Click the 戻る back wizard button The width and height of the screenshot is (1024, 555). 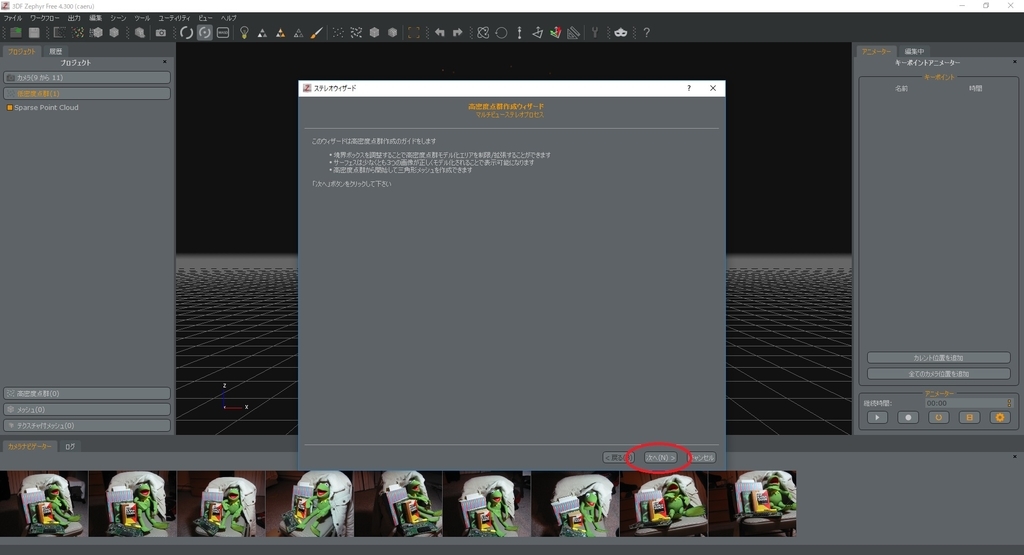pyautogui.click(x=618, y=458)
